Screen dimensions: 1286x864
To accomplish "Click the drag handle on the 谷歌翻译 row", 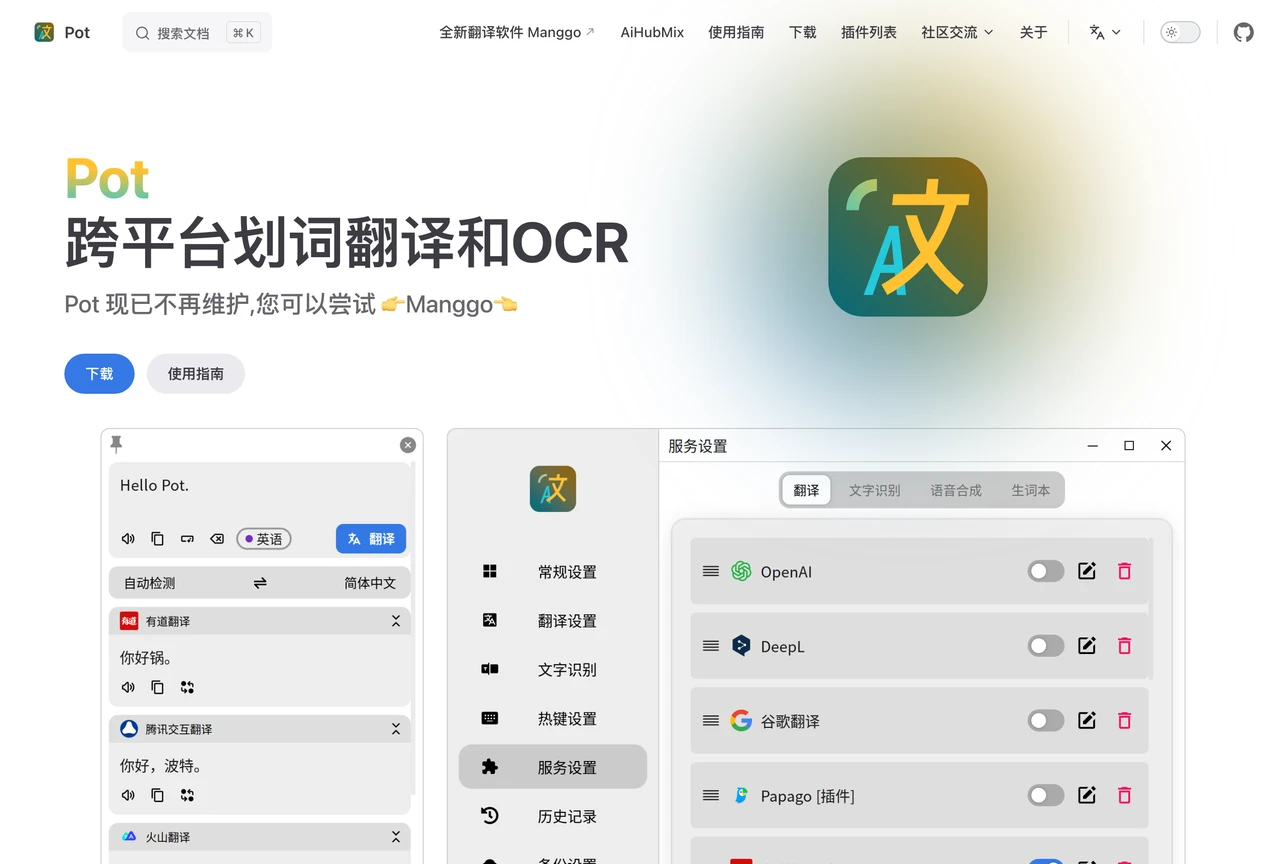I will pos(711,720).
